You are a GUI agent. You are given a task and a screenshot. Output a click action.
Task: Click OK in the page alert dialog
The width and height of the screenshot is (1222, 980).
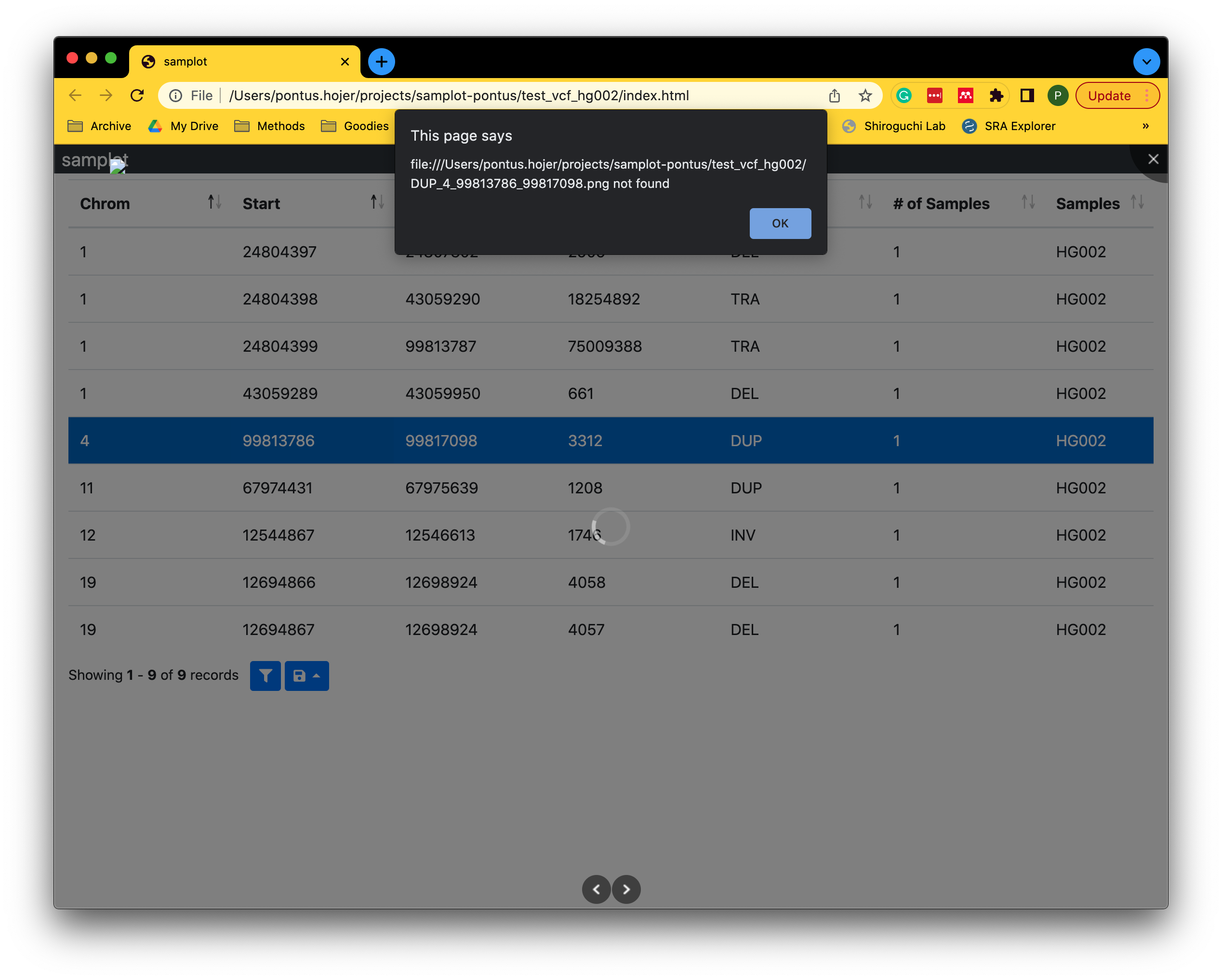click(x=780, y=224)
